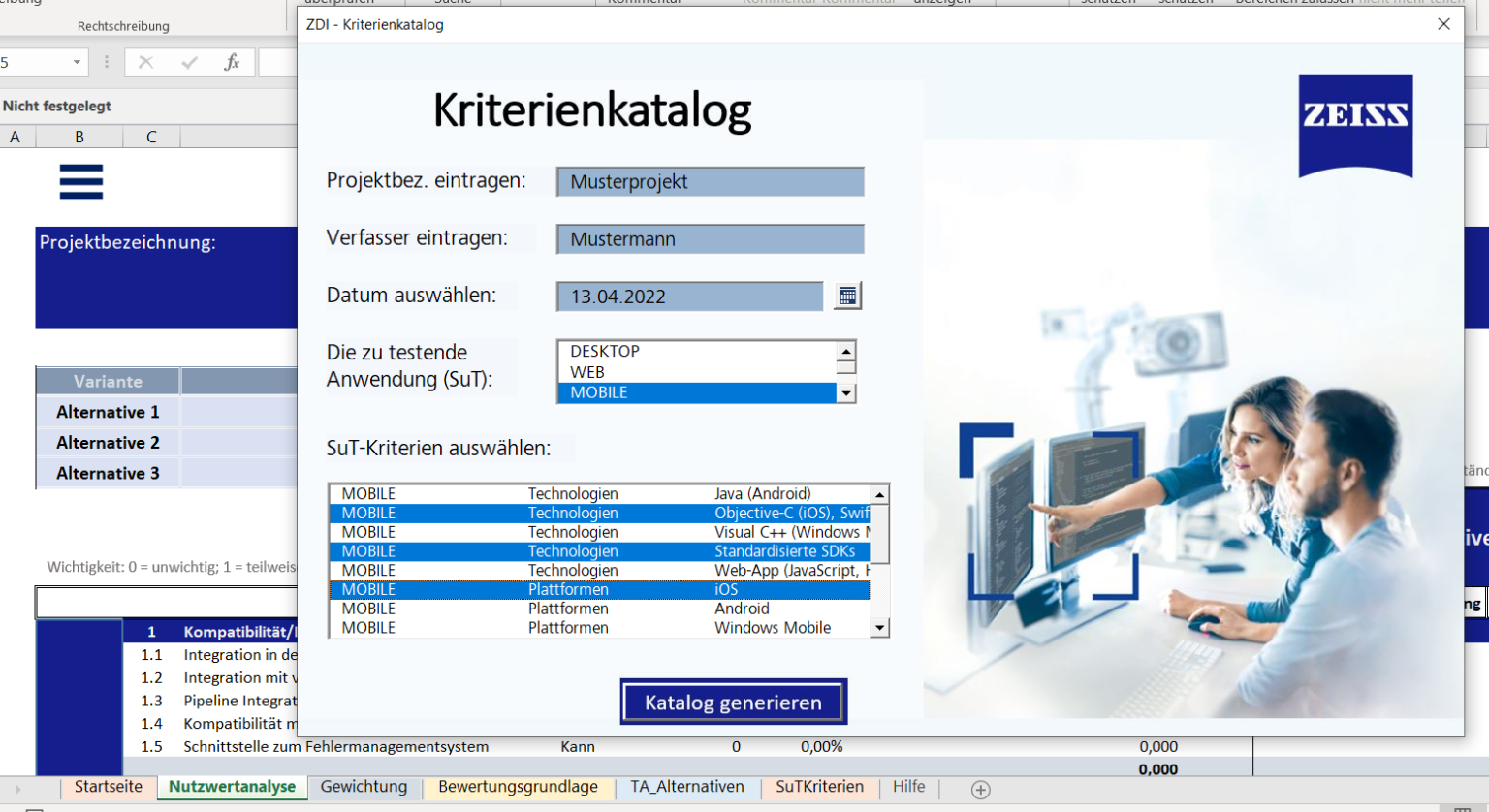This screenshot has width=1489, height=812.
Task: Click the insert function fx icon
Action: [x=232, y=63]
